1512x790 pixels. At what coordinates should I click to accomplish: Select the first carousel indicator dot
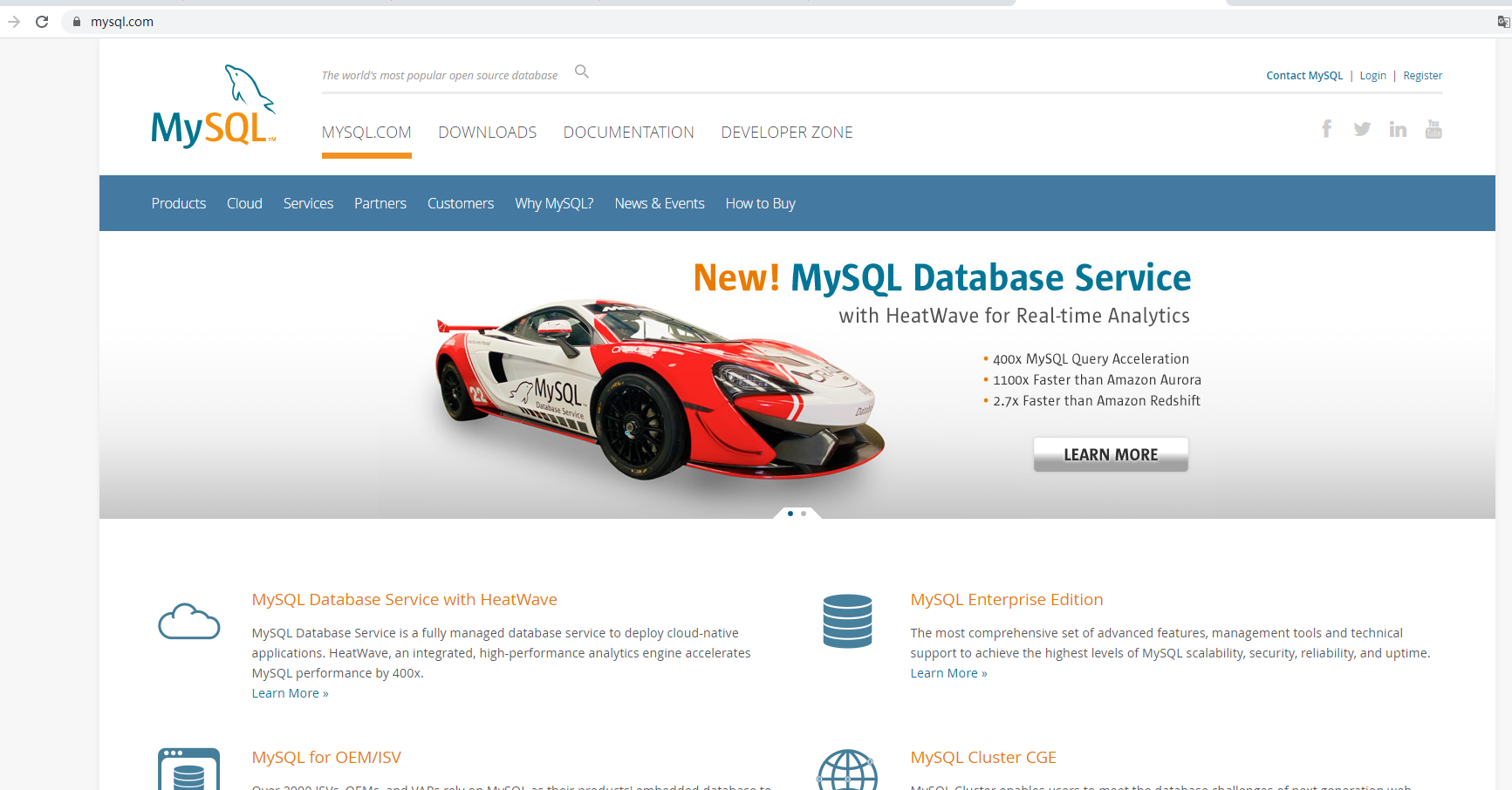tap(790, 514)
